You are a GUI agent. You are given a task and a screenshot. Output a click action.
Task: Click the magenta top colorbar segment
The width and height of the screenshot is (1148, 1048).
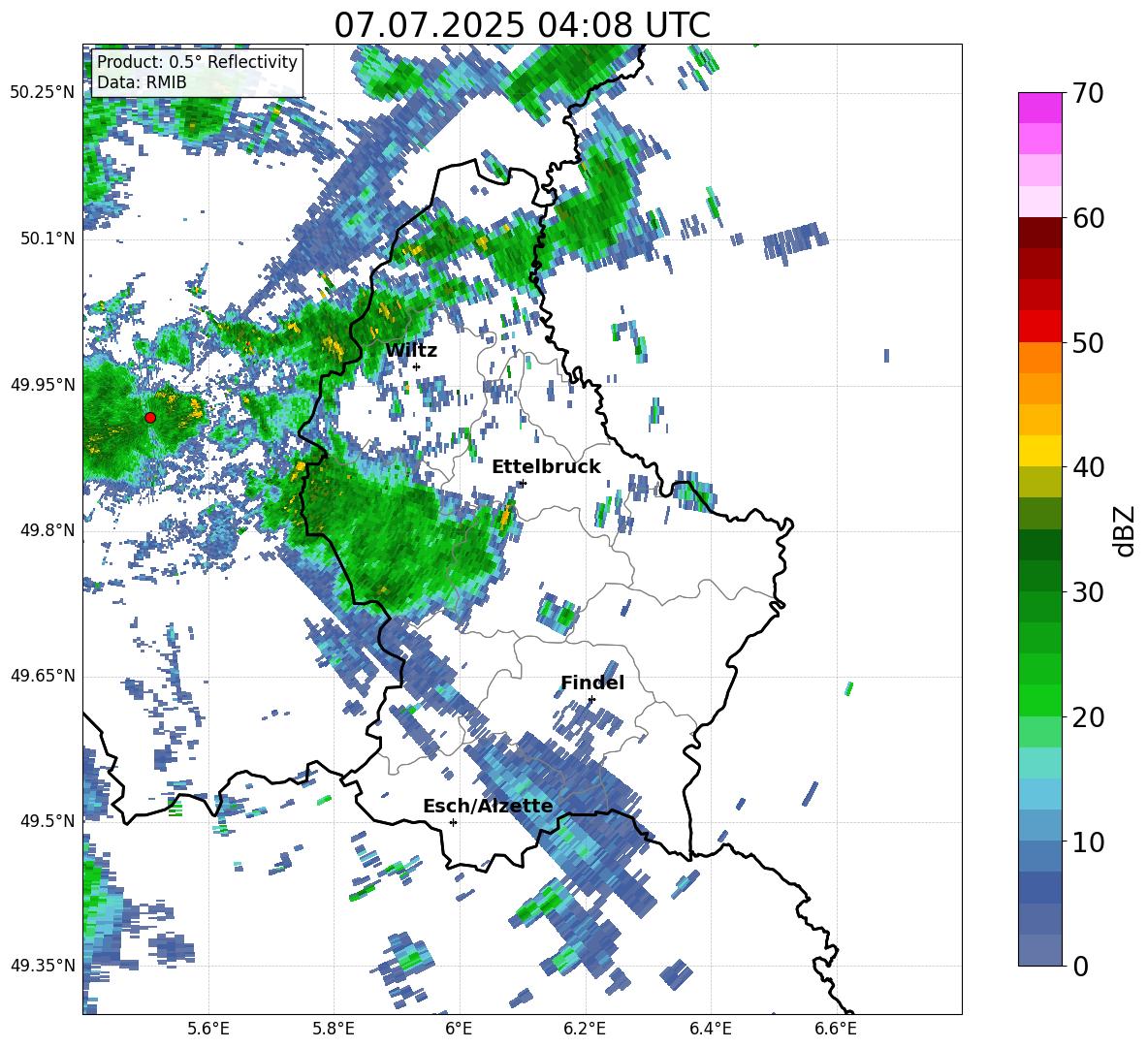1039,109
